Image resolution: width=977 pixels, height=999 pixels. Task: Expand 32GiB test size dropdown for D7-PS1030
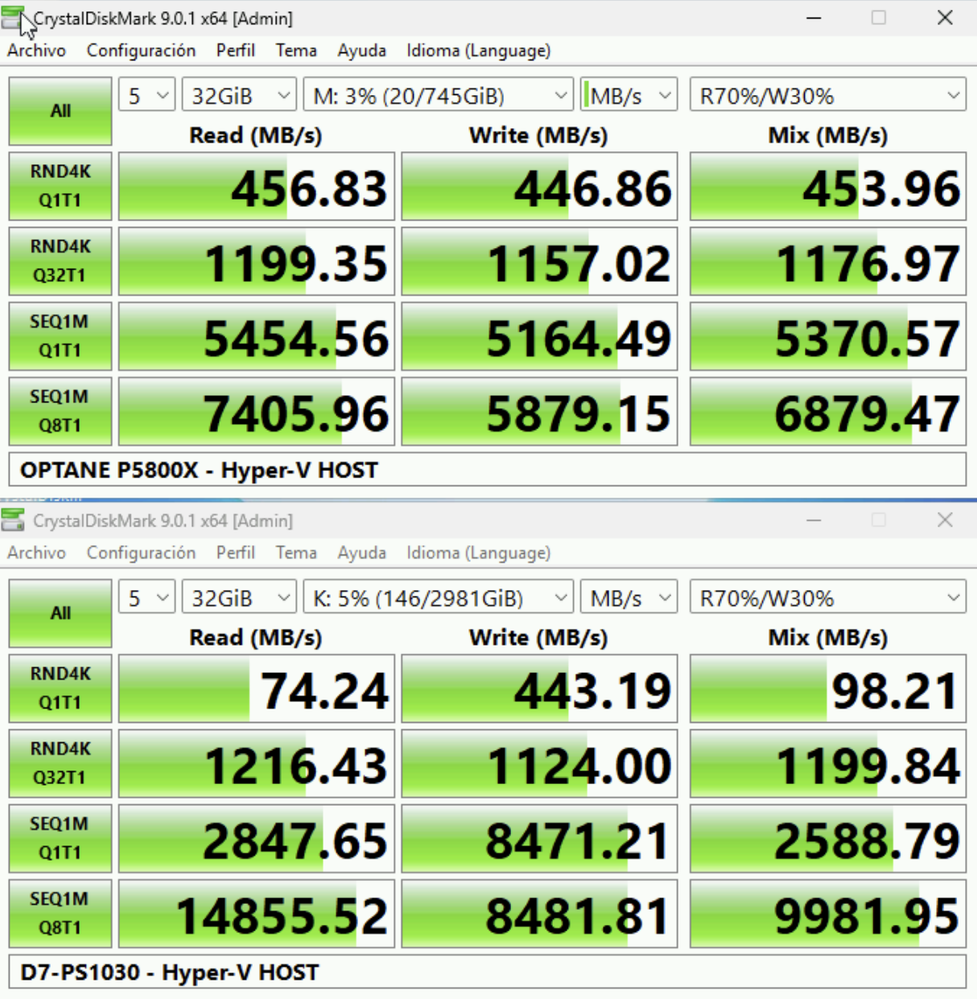(x=239, y=598)
